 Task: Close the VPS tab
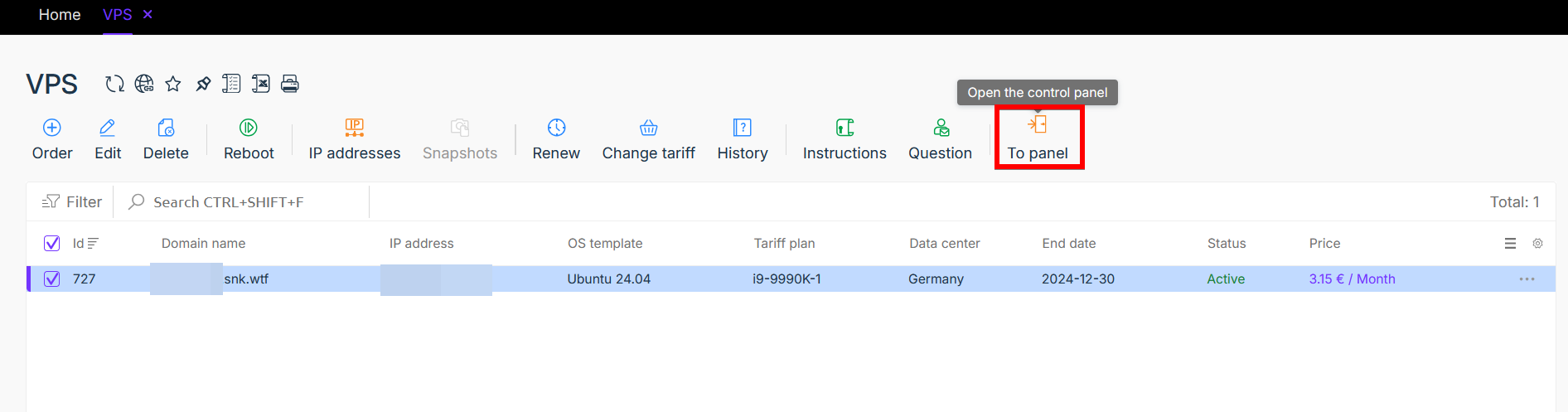click(148, 14)
